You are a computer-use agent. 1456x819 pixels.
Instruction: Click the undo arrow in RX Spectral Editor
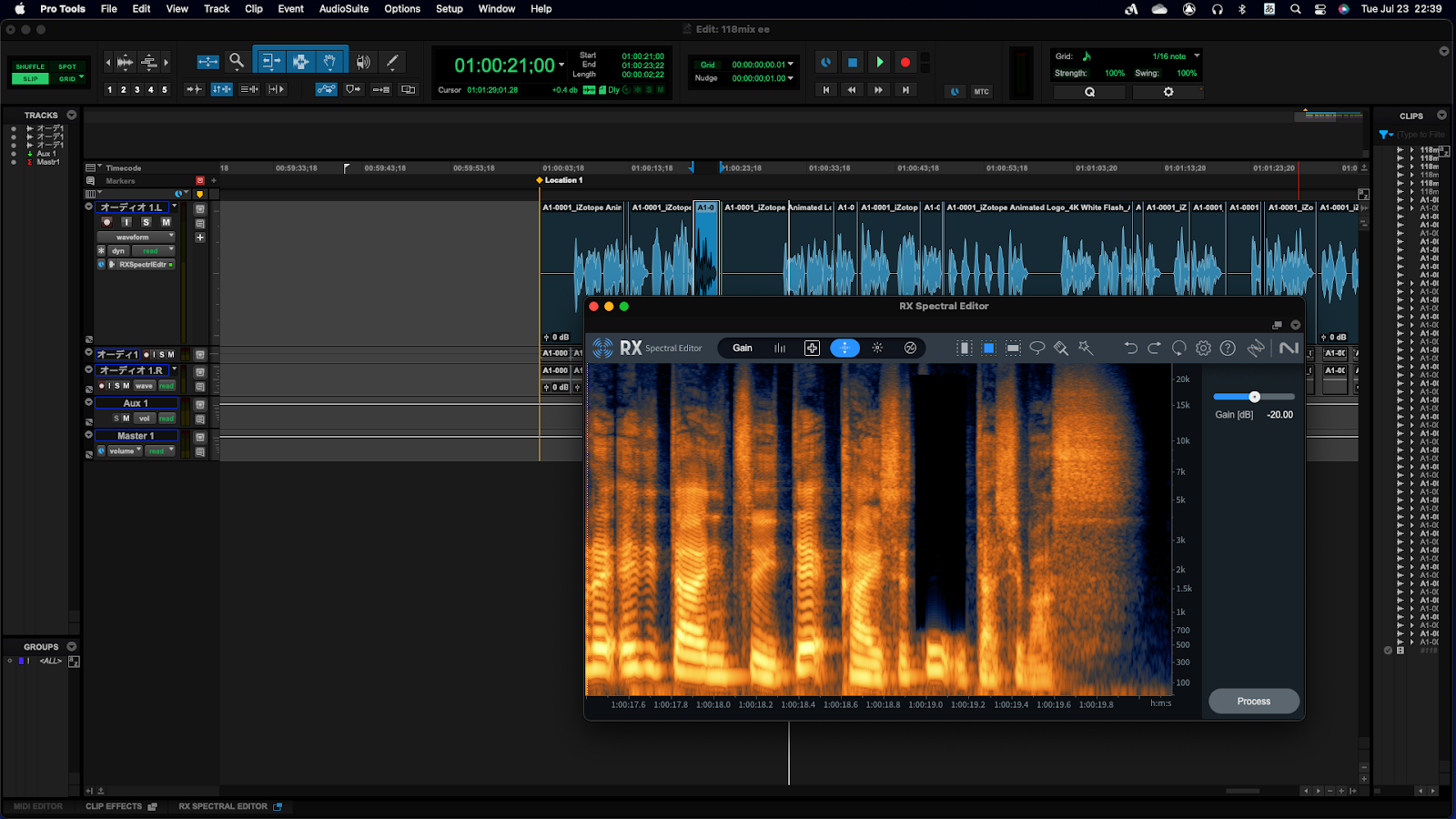click(1130, 349)
